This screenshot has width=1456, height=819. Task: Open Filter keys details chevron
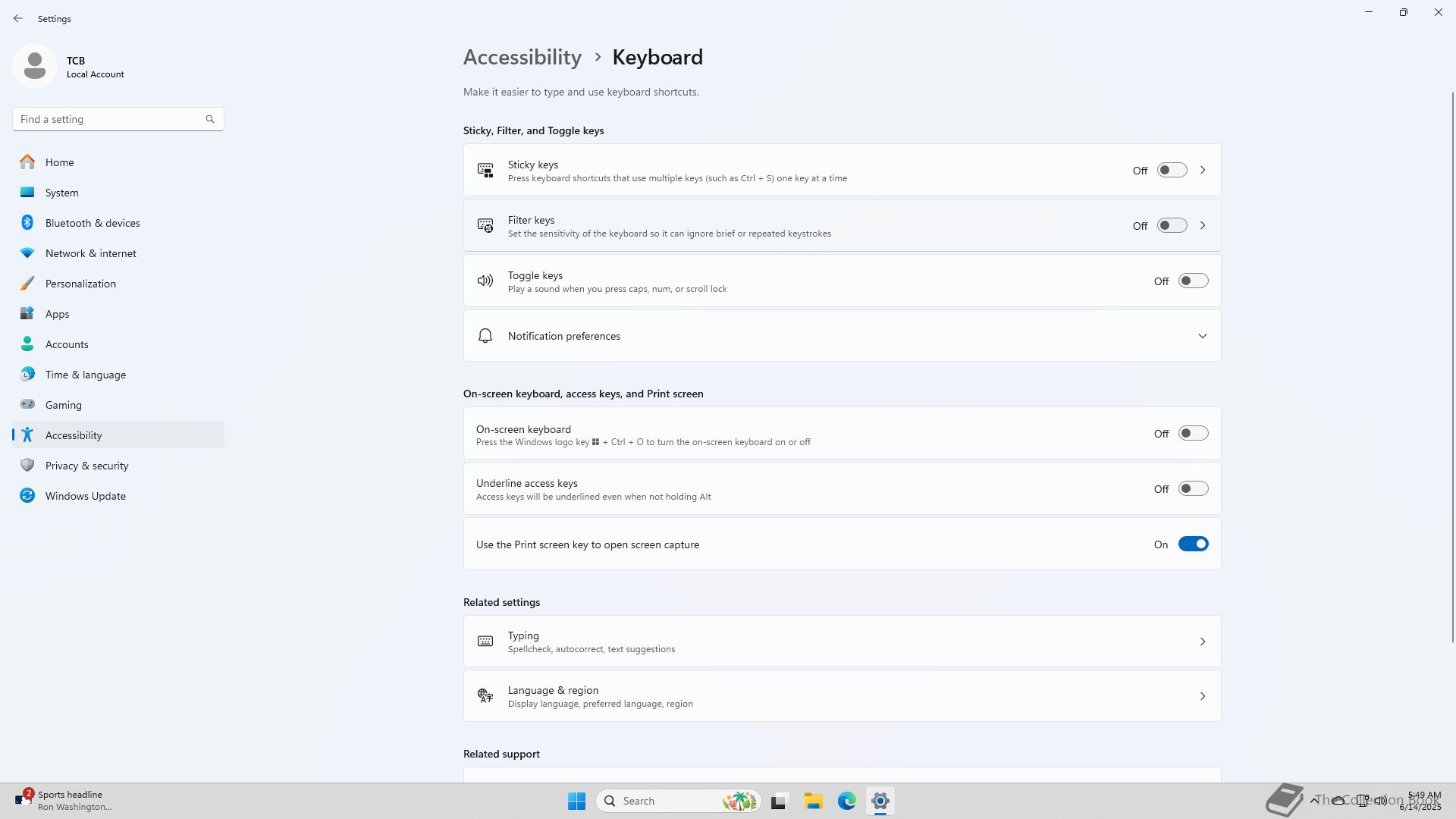pos(1202,226)
